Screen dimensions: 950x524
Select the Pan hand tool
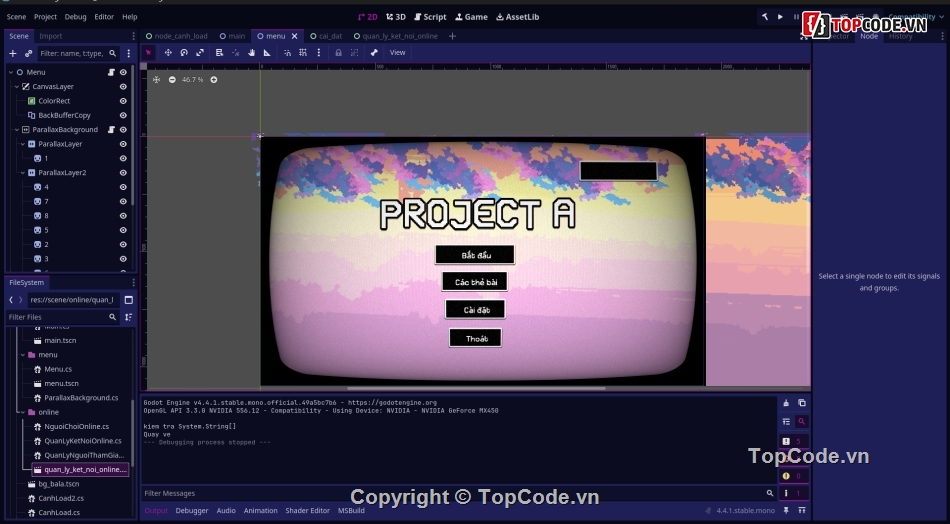tap(251, 53)
